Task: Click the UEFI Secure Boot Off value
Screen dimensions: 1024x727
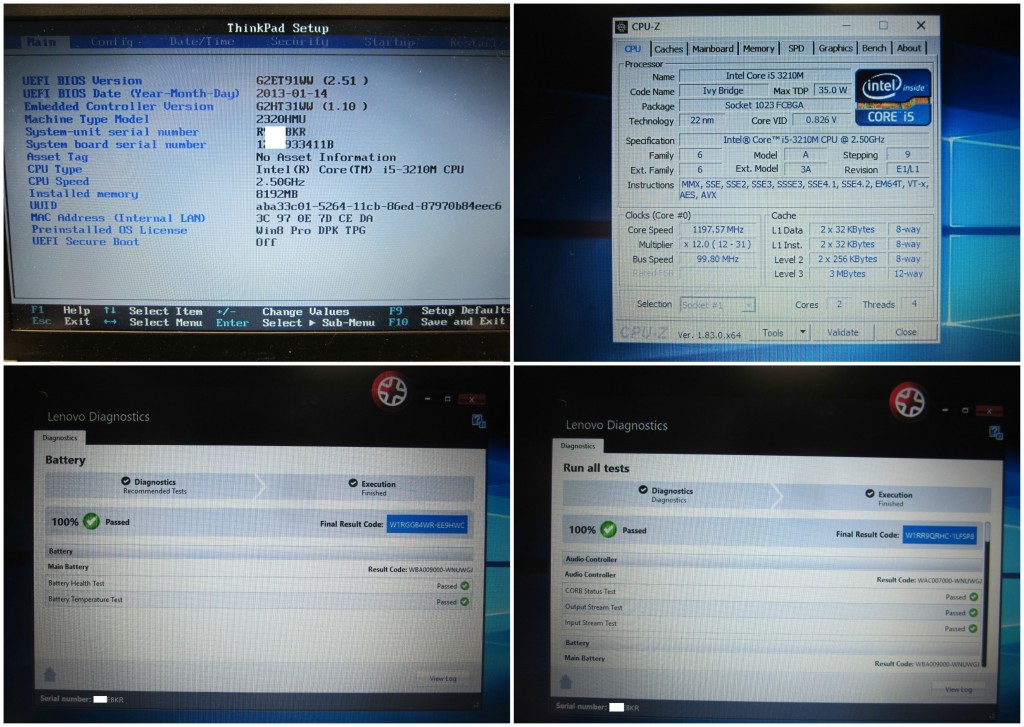Action: coord(266,242)
